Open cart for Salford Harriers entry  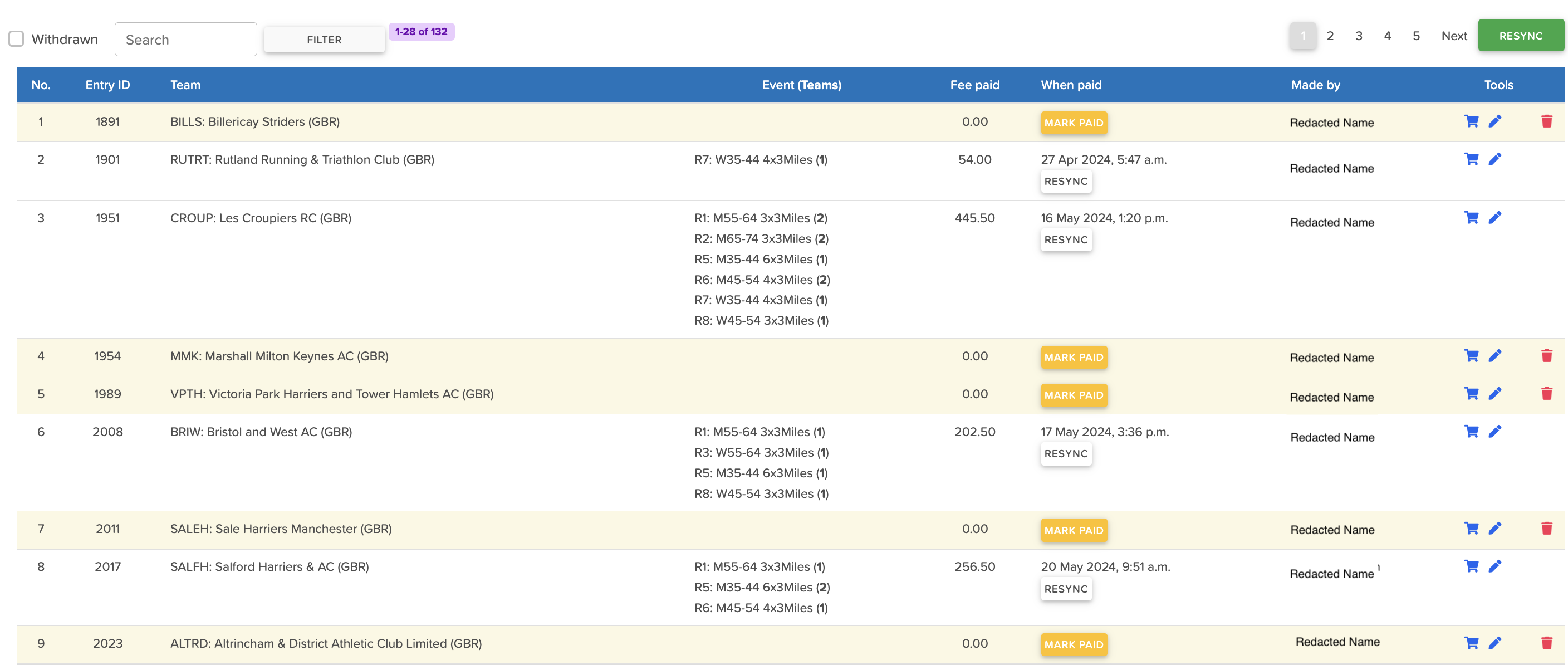1471,566
